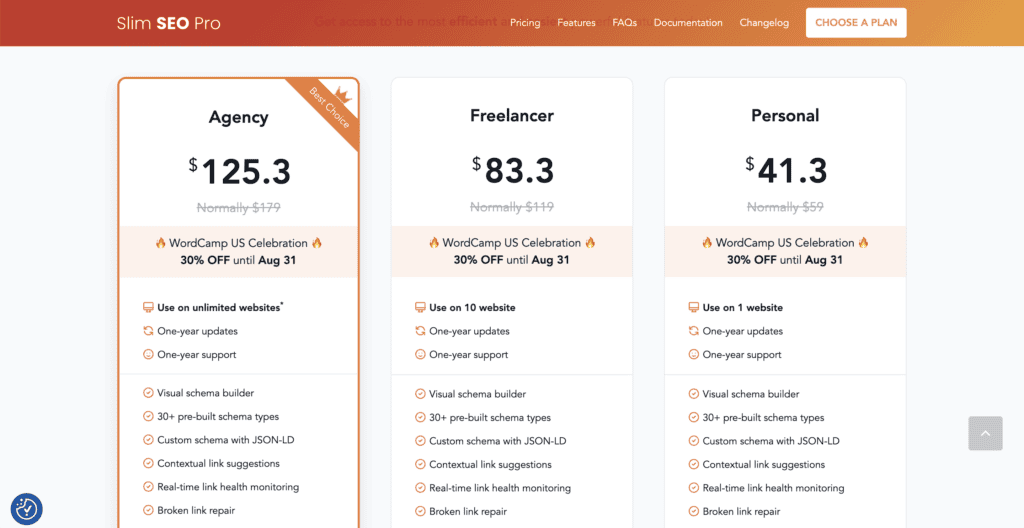Click Personal check icon for Contextual link suggestions
Screen dimensions: 1024x528
point(694,464)
